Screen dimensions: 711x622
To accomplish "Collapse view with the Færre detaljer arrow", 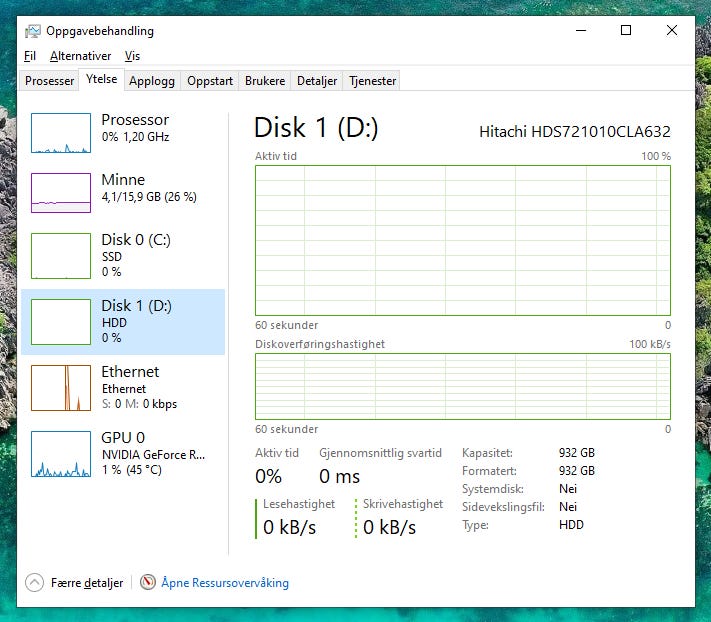I will point(34,583).
